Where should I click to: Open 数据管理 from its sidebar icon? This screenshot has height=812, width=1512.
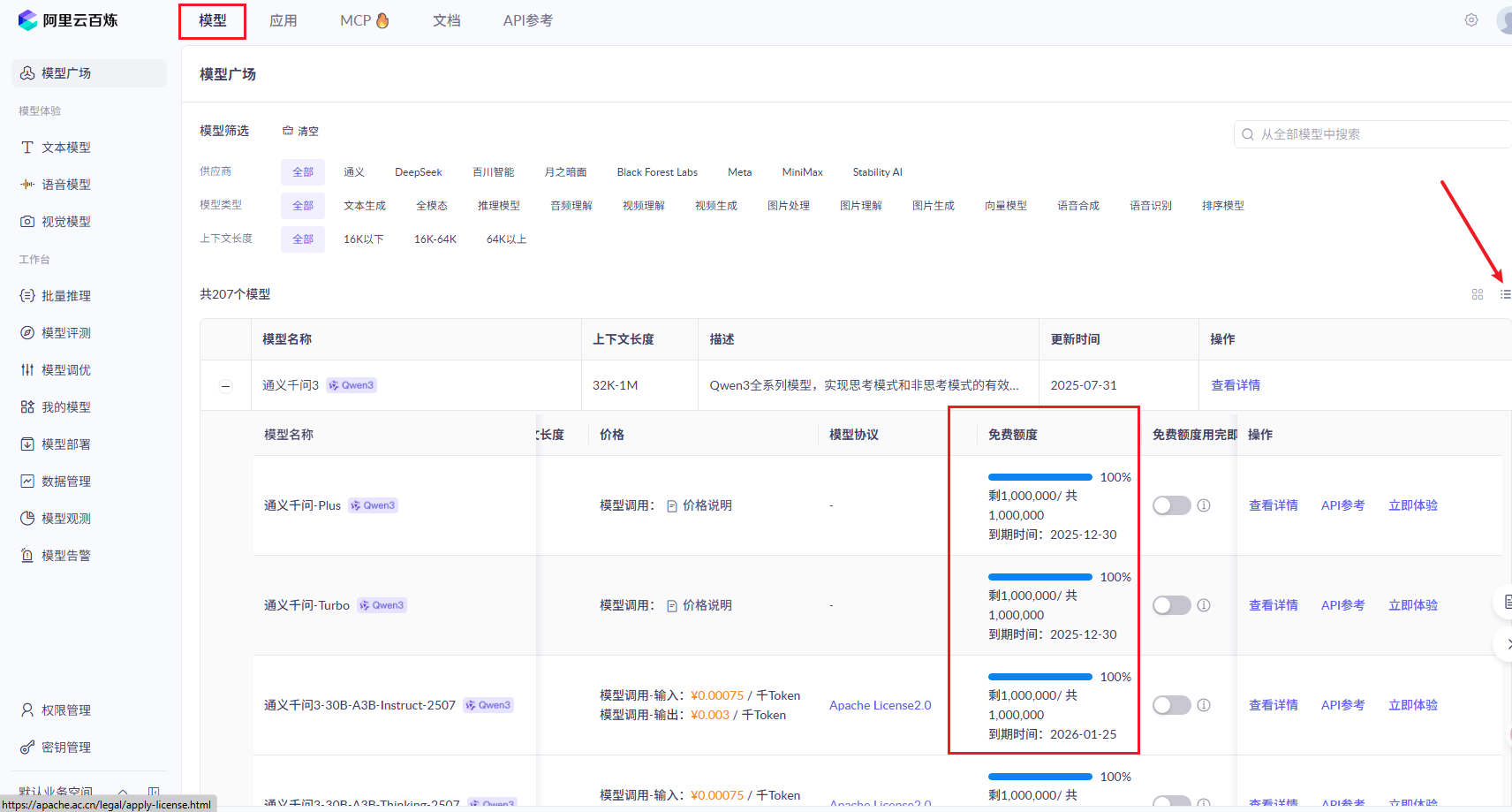(27, 482)
